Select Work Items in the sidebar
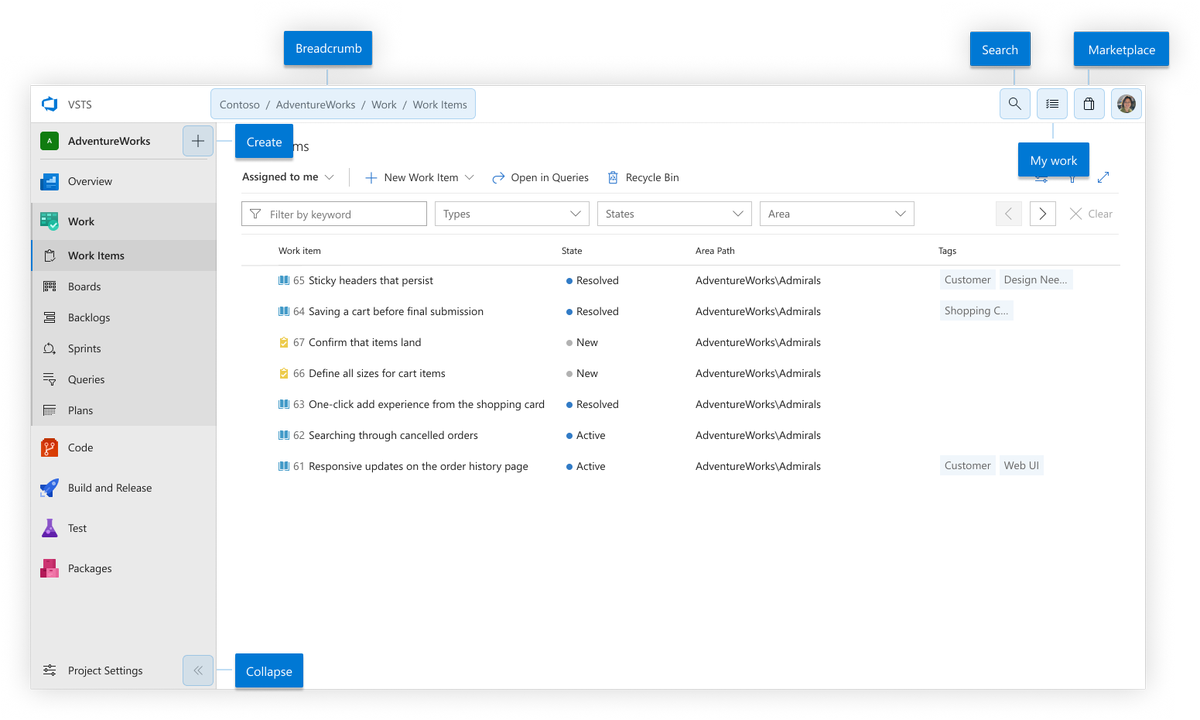Image resolution: width=1200 pixels, height=720 pixels. tap(124, 255)
